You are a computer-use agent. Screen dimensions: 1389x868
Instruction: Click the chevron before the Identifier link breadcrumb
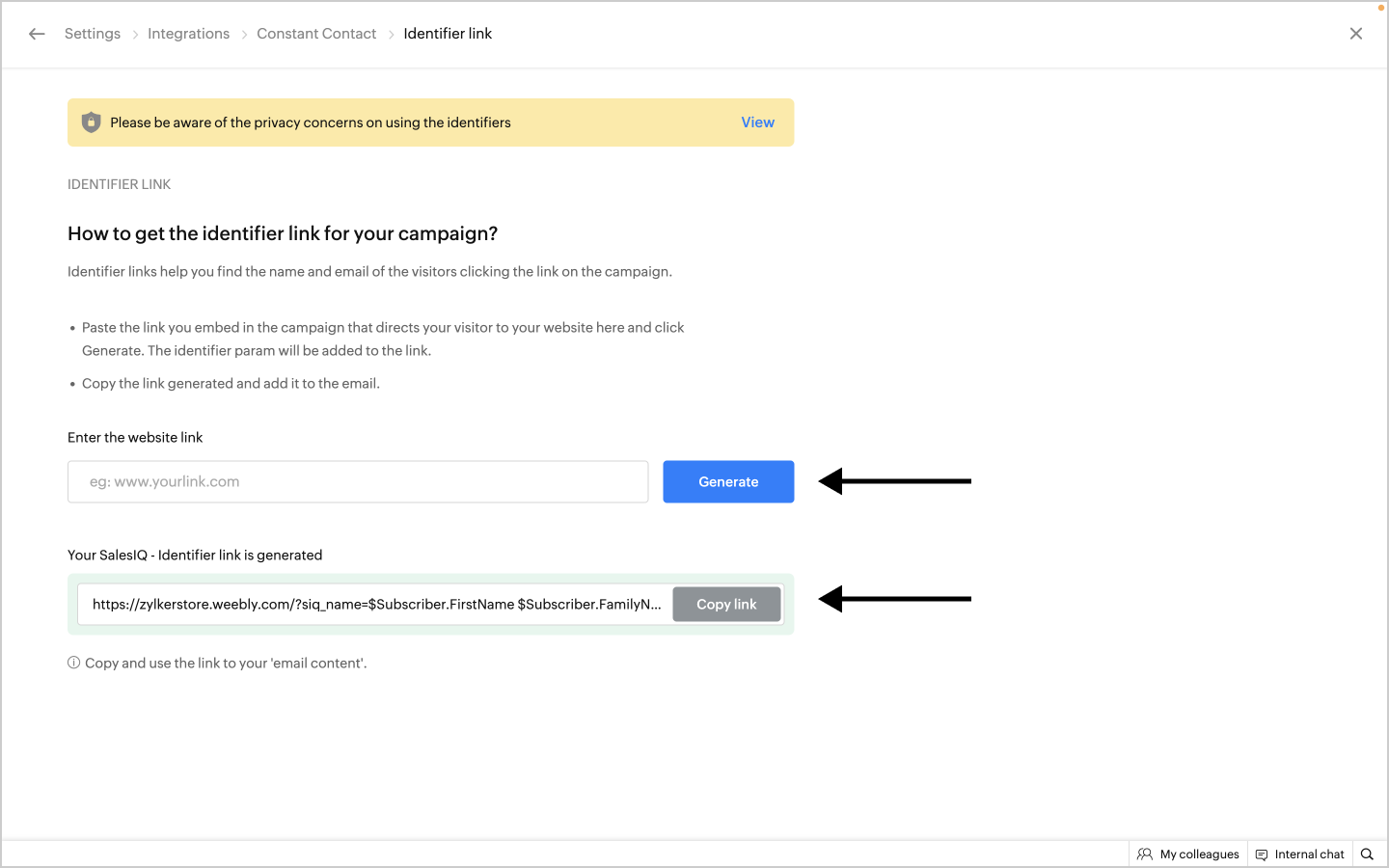tap(391, 35)
